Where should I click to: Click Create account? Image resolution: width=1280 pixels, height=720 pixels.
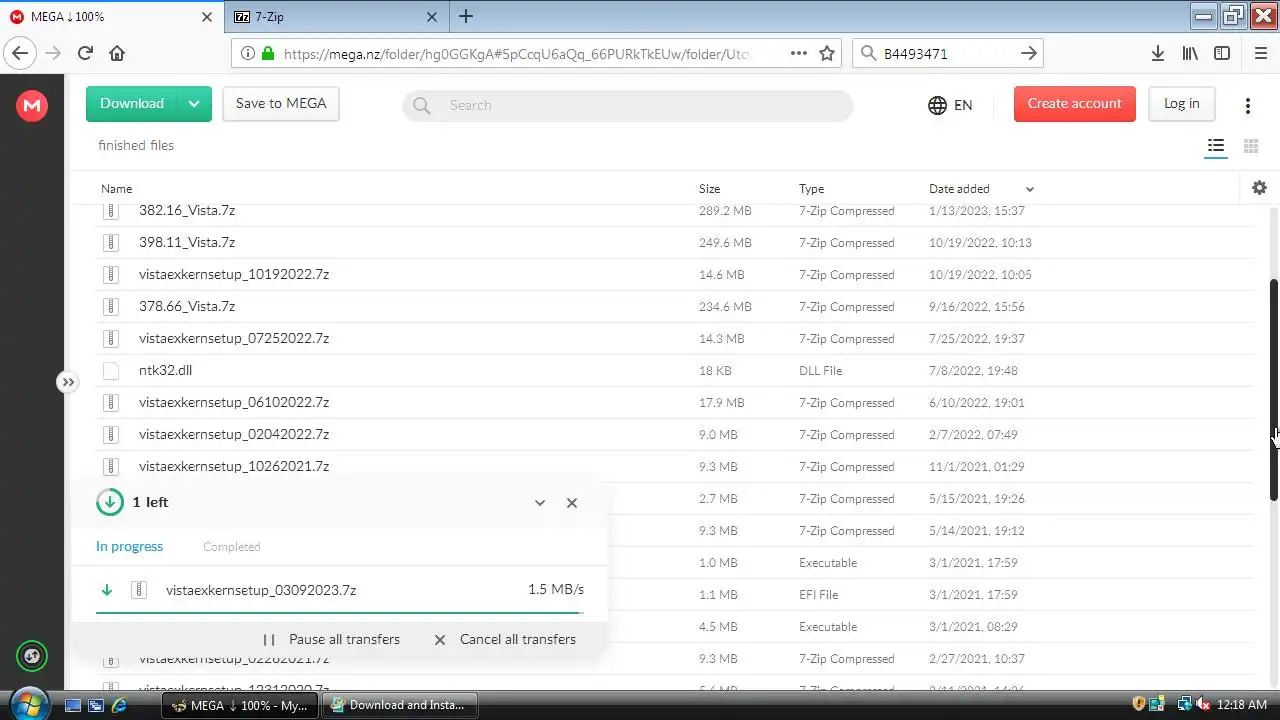(1075, 104)
